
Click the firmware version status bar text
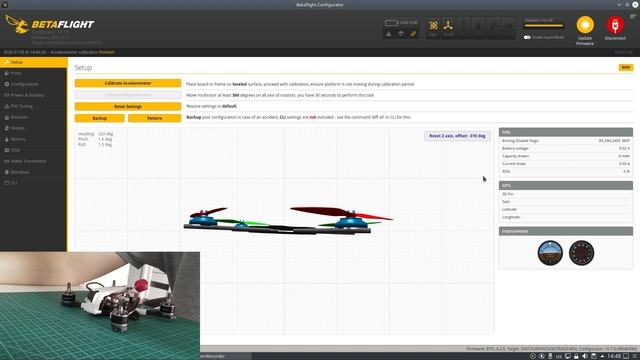[551, 349]
